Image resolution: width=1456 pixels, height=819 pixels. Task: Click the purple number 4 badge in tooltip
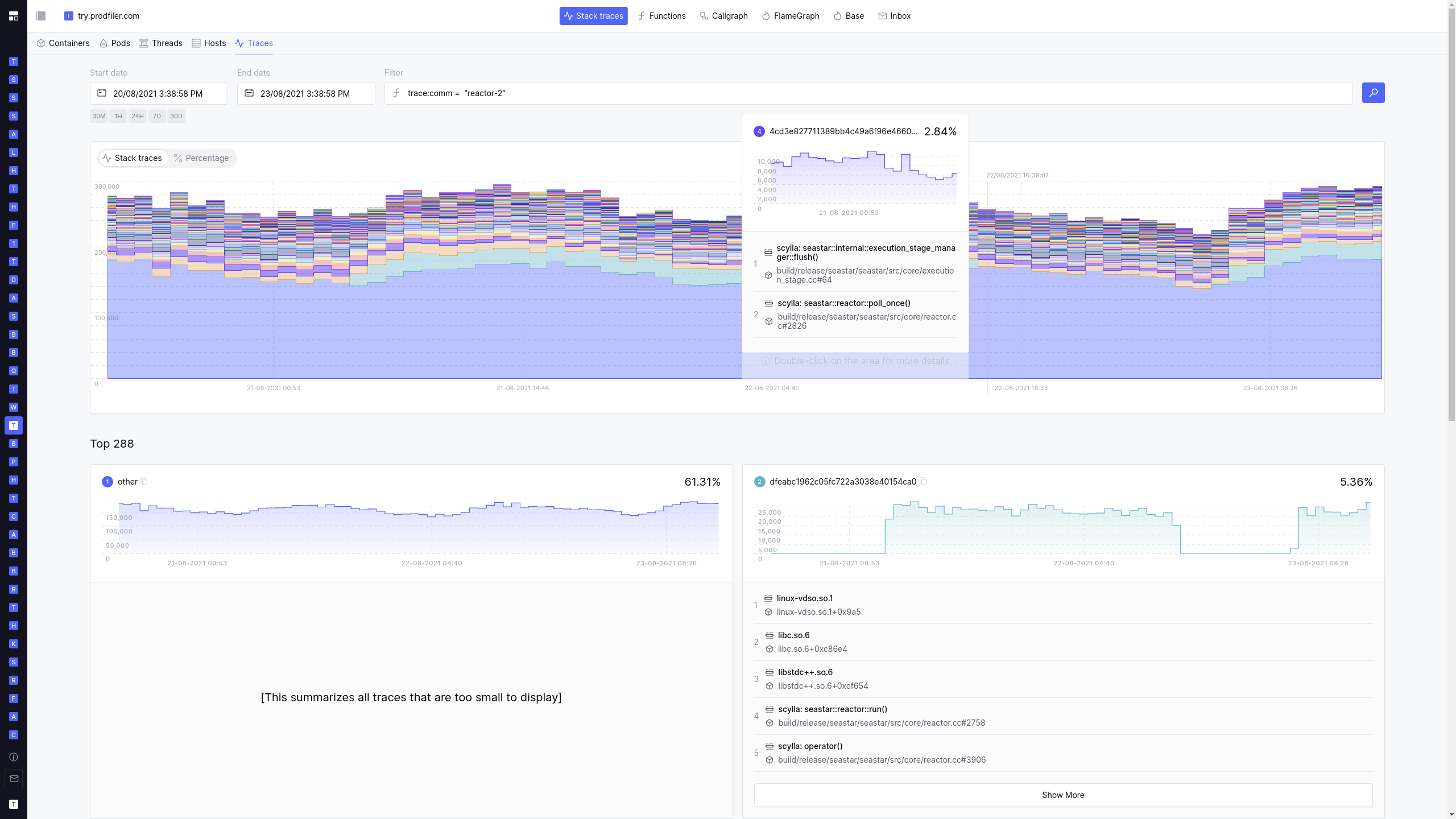click(759, 131)
